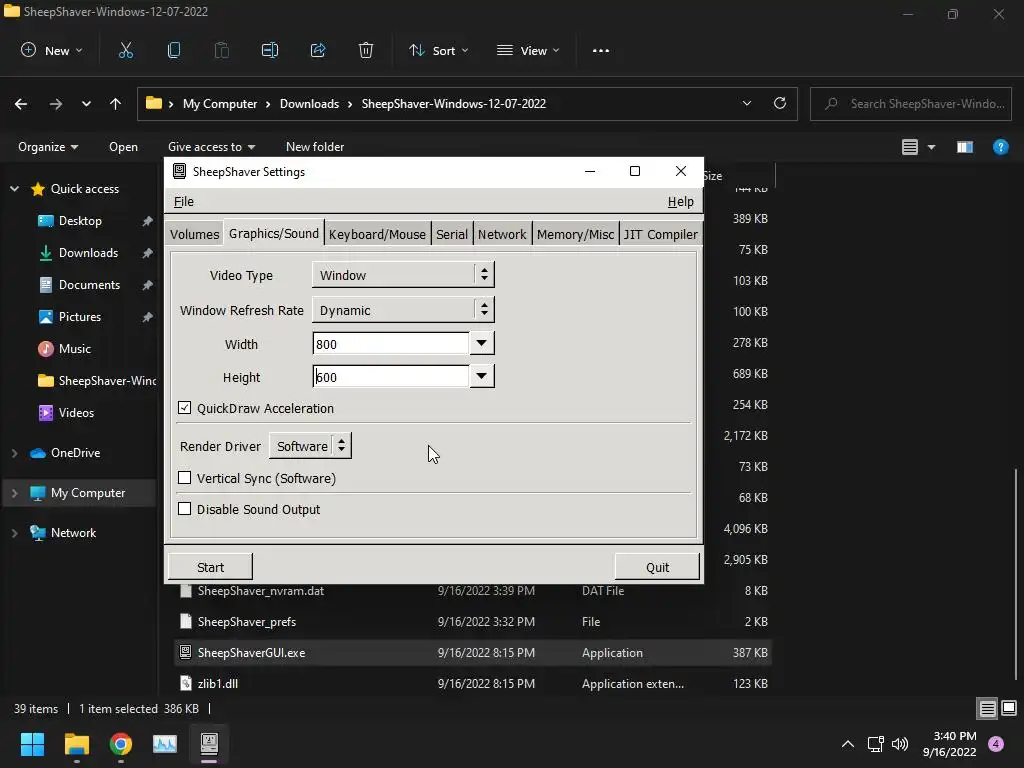This screenshot has width=1024, height=768.
Task: Click the Cut scissors icon in Explorer toolbar
Action: tap(125, 50)
